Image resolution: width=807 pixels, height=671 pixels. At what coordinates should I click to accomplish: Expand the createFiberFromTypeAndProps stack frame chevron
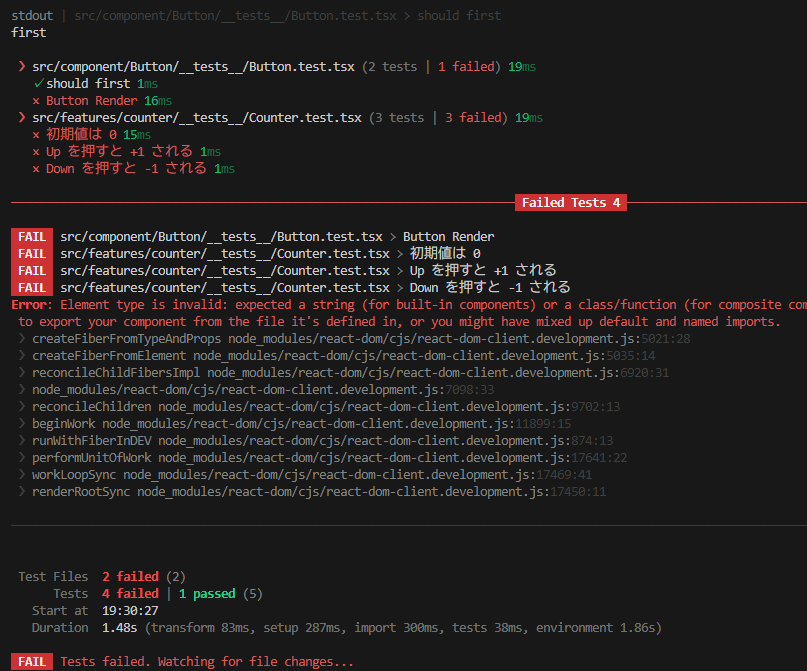pyautogui.click(x=22, y=339)
